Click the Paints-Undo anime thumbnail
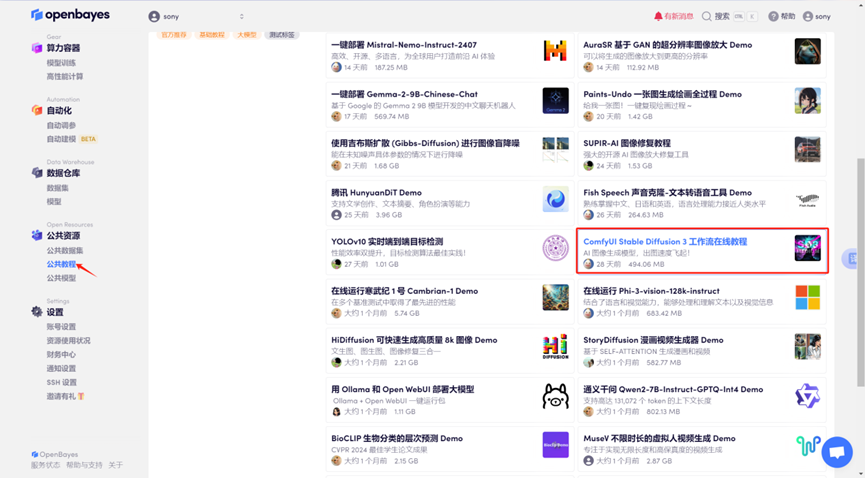 [808, 100]
